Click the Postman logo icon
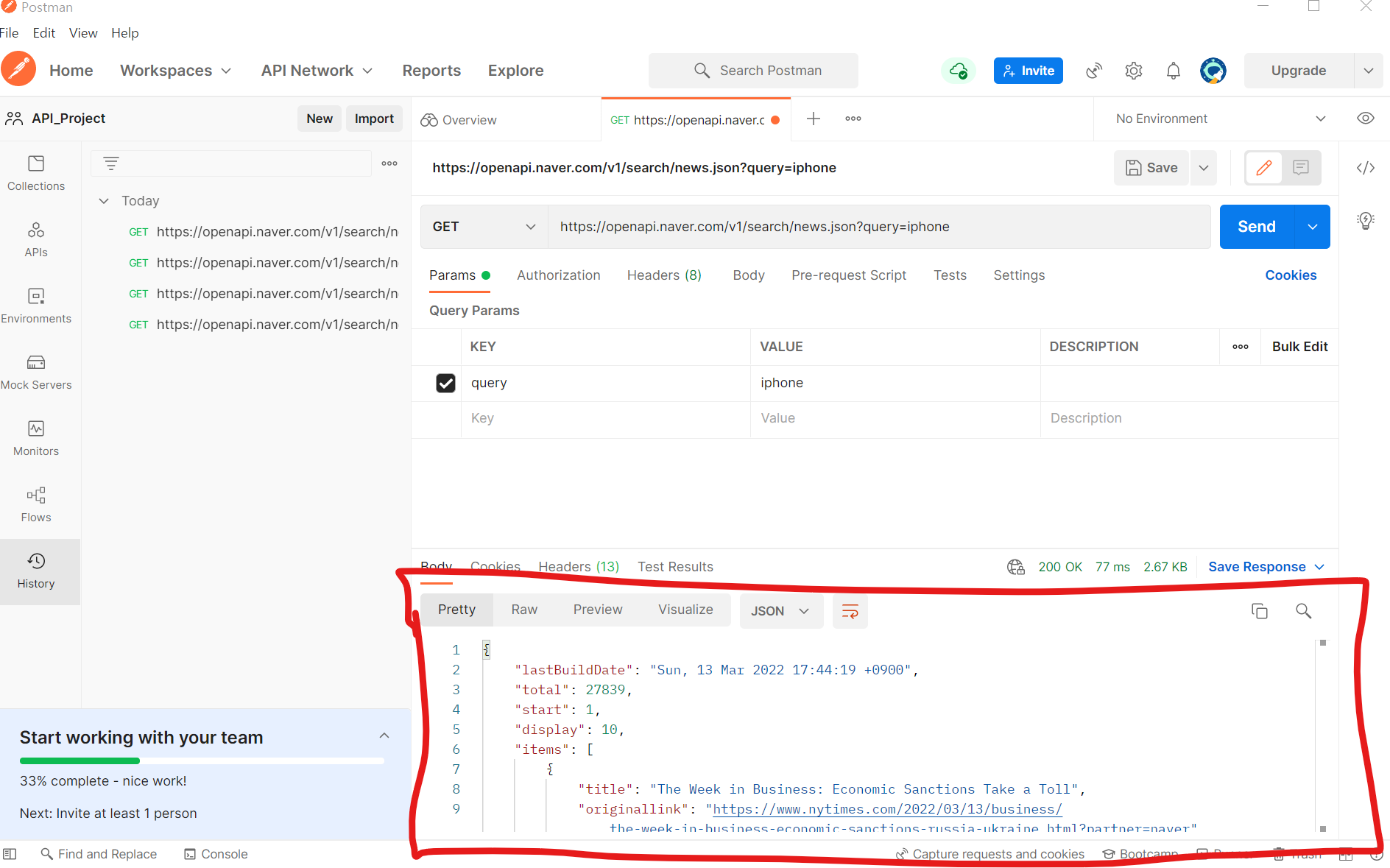 pos(18,70)
